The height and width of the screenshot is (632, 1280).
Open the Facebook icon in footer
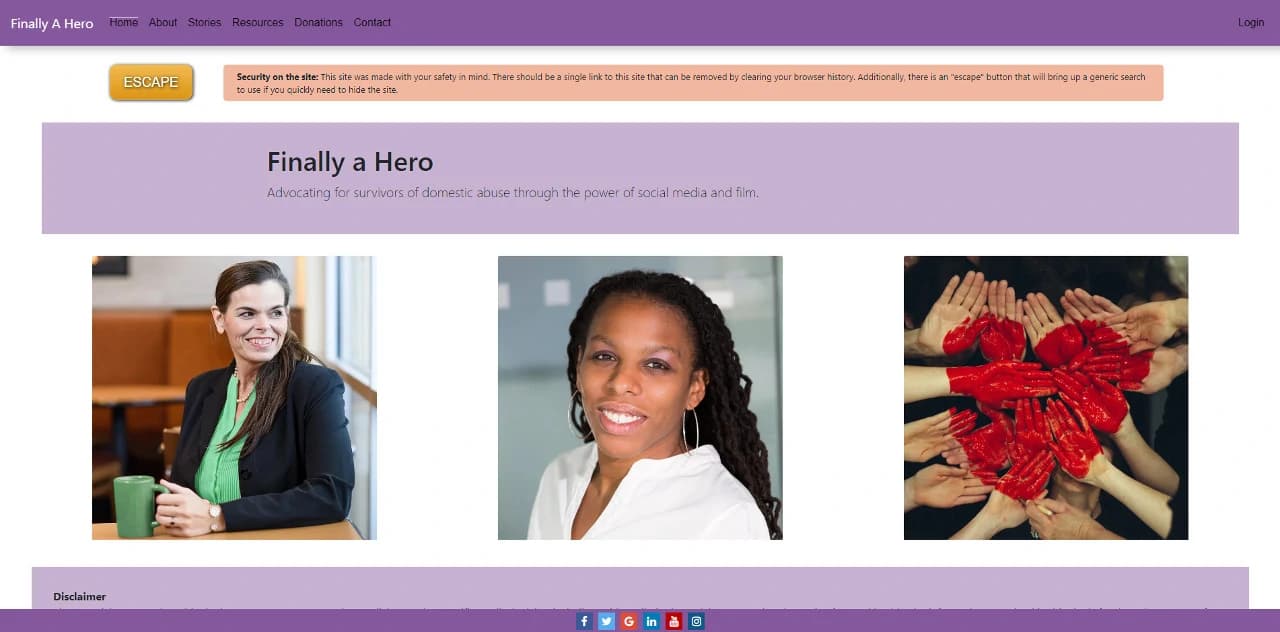[x=584, y=621]
